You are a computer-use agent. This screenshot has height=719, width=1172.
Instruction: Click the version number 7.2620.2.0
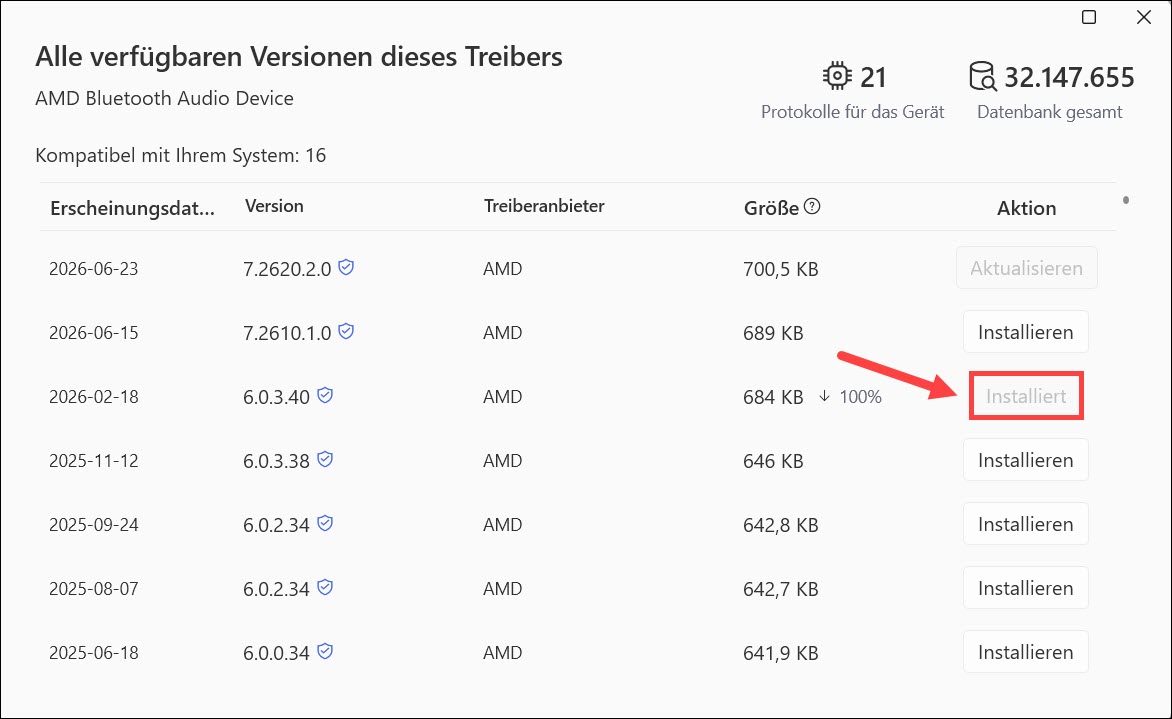(287, 269)
